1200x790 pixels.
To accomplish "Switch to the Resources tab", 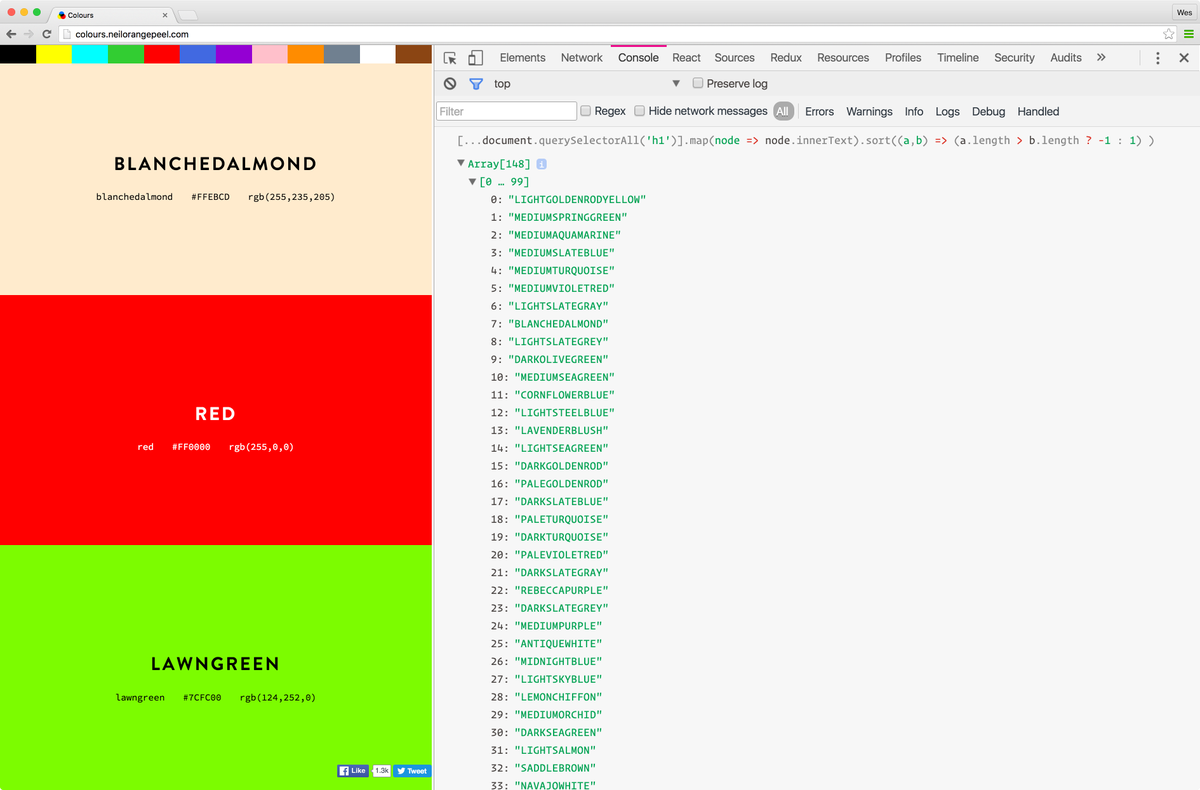I will [843, 58].
